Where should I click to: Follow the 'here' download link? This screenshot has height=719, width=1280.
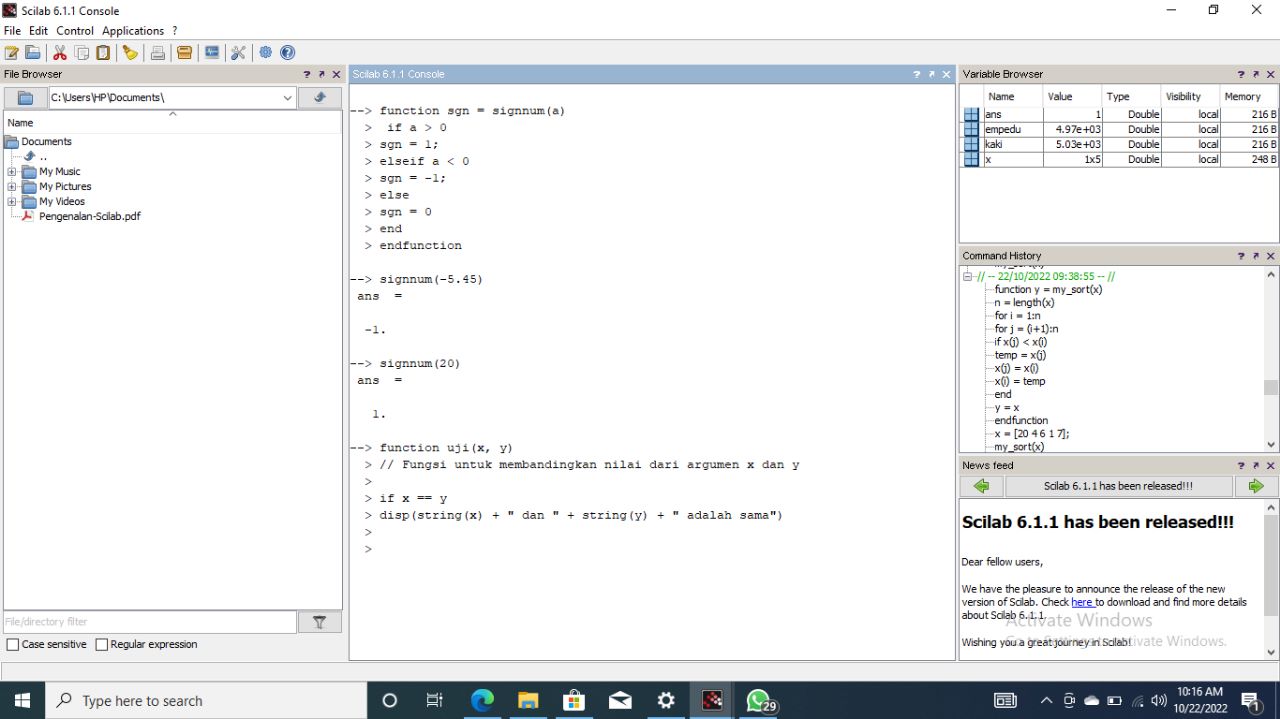(1082, 603)
